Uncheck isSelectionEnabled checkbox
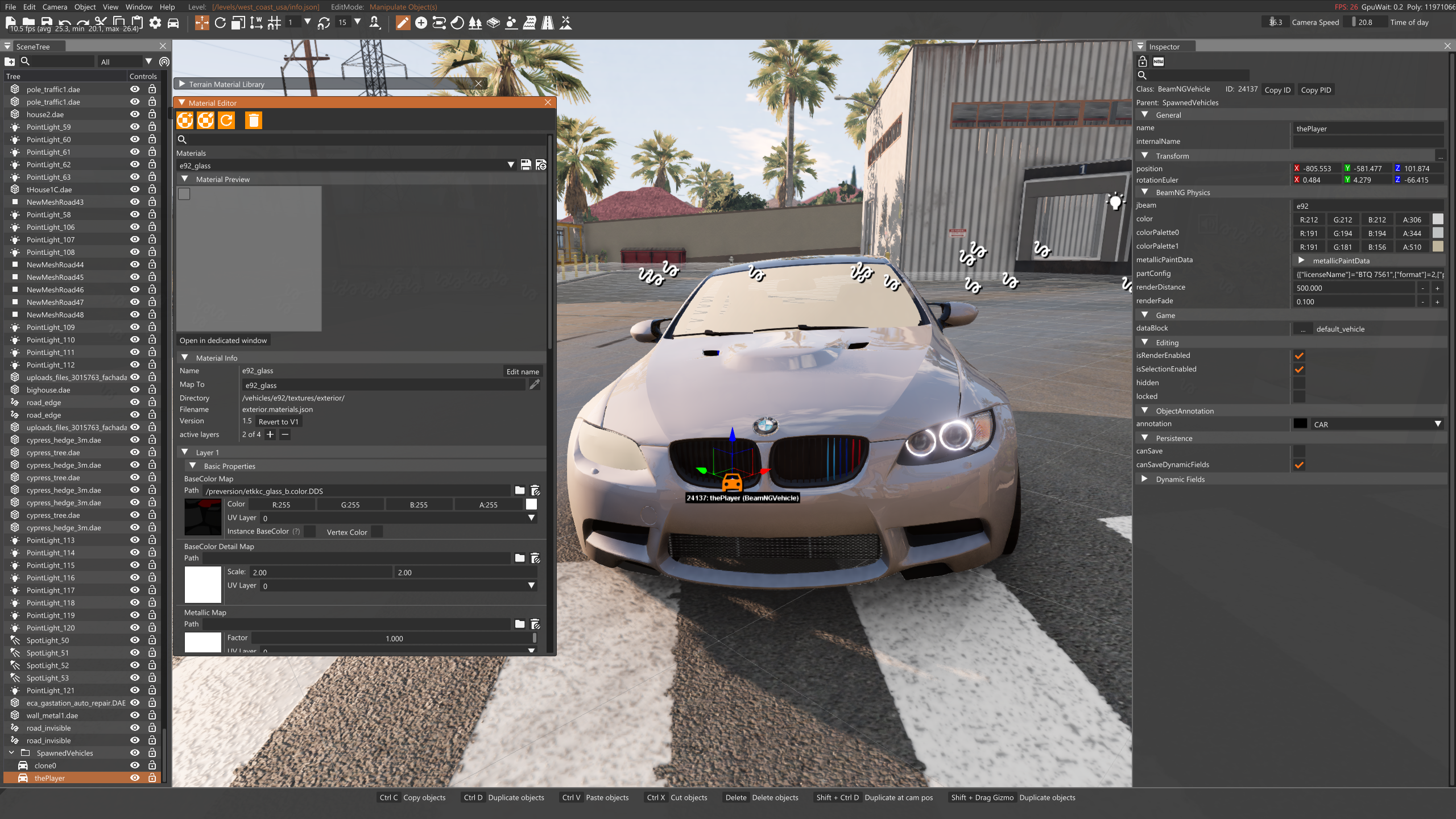Image resolution: width=1456 pixels, height=819 pixels. coord(1299,369)
